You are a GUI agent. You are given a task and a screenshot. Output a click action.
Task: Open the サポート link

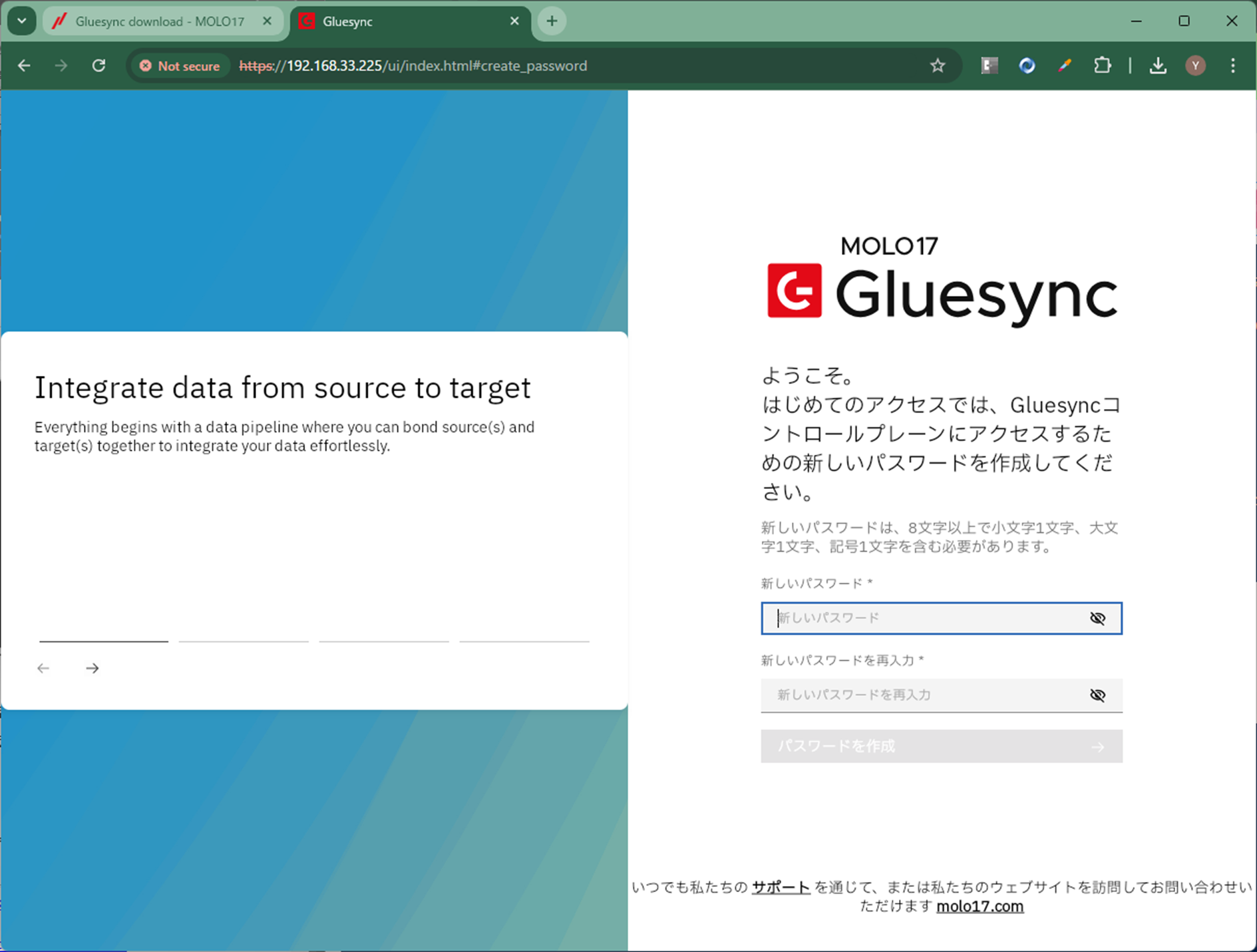(781, 887)
